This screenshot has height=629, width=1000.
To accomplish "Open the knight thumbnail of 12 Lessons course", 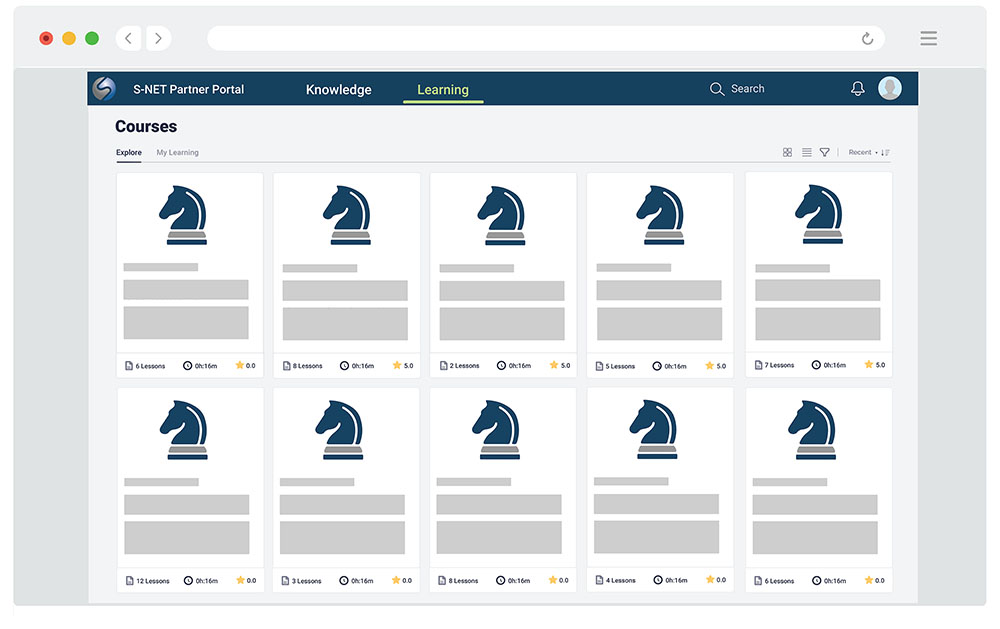I will tap(184, 430).
